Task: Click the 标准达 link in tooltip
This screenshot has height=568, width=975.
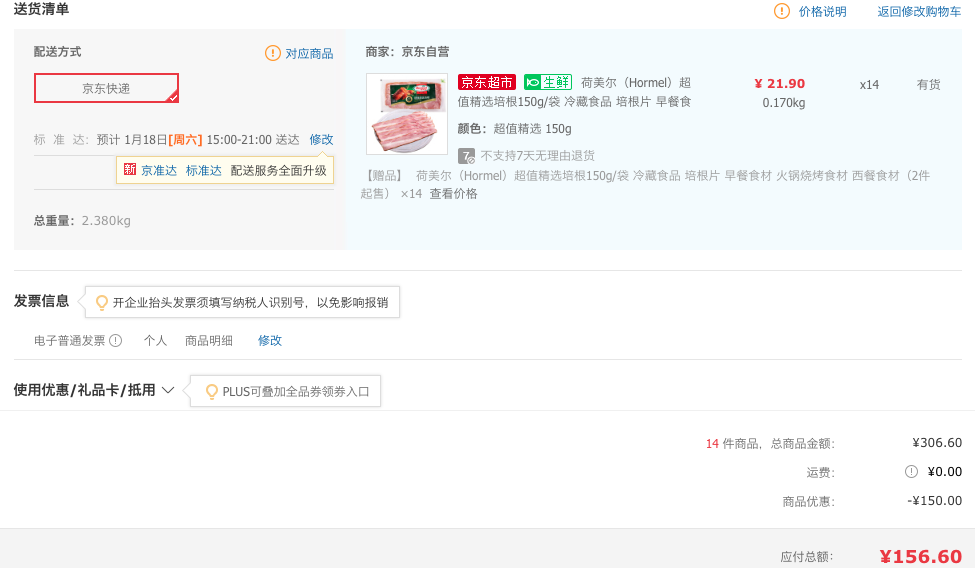Action: coord(203,170)
